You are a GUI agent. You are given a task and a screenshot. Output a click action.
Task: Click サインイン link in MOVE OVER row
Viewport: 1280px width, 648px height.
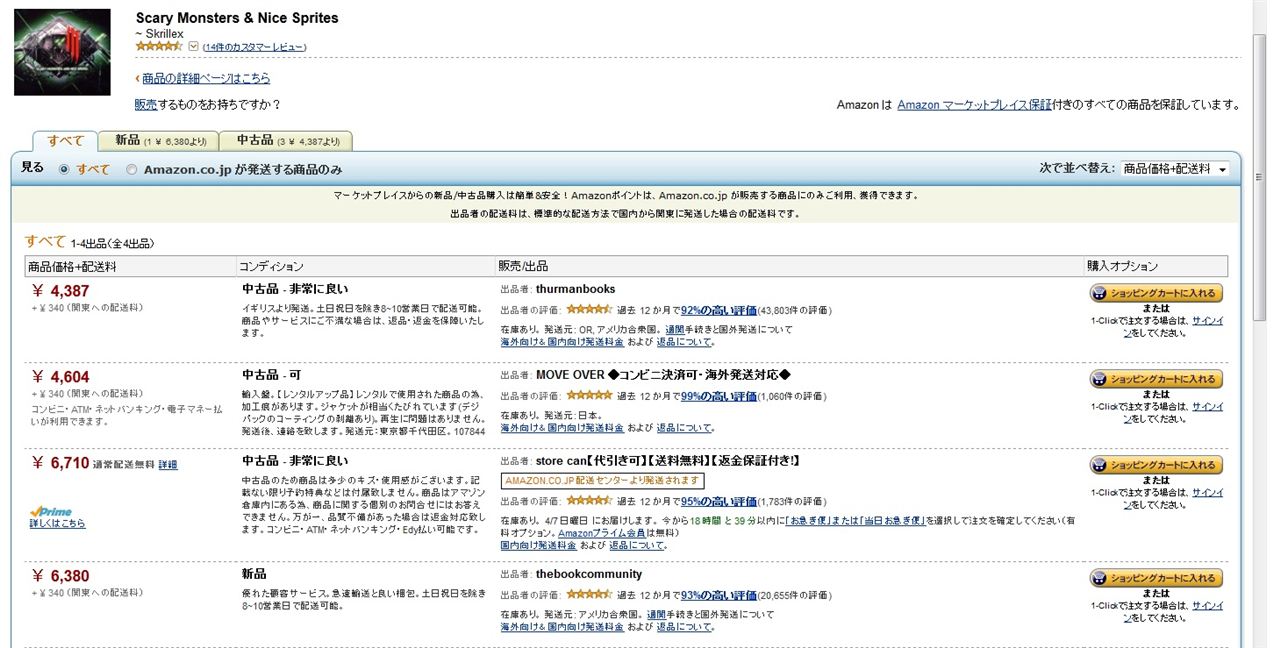point(1207,407)
